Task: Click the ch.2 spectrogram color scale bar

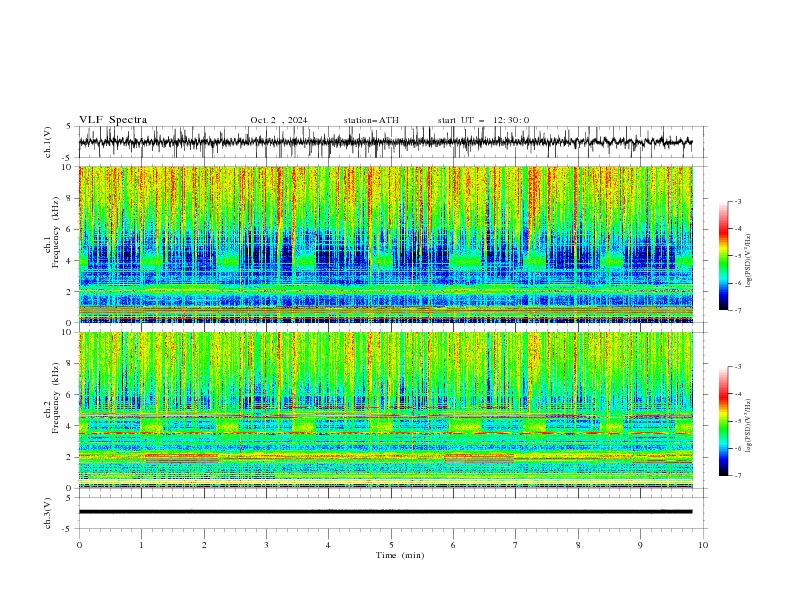Action: click(x=723, y=421)
